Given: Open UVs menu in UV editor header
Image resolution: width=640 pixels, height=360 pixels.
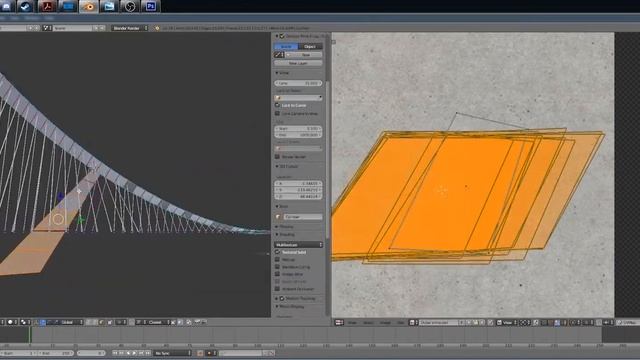Looking at the screenshot, I should (x=401, y=322).
